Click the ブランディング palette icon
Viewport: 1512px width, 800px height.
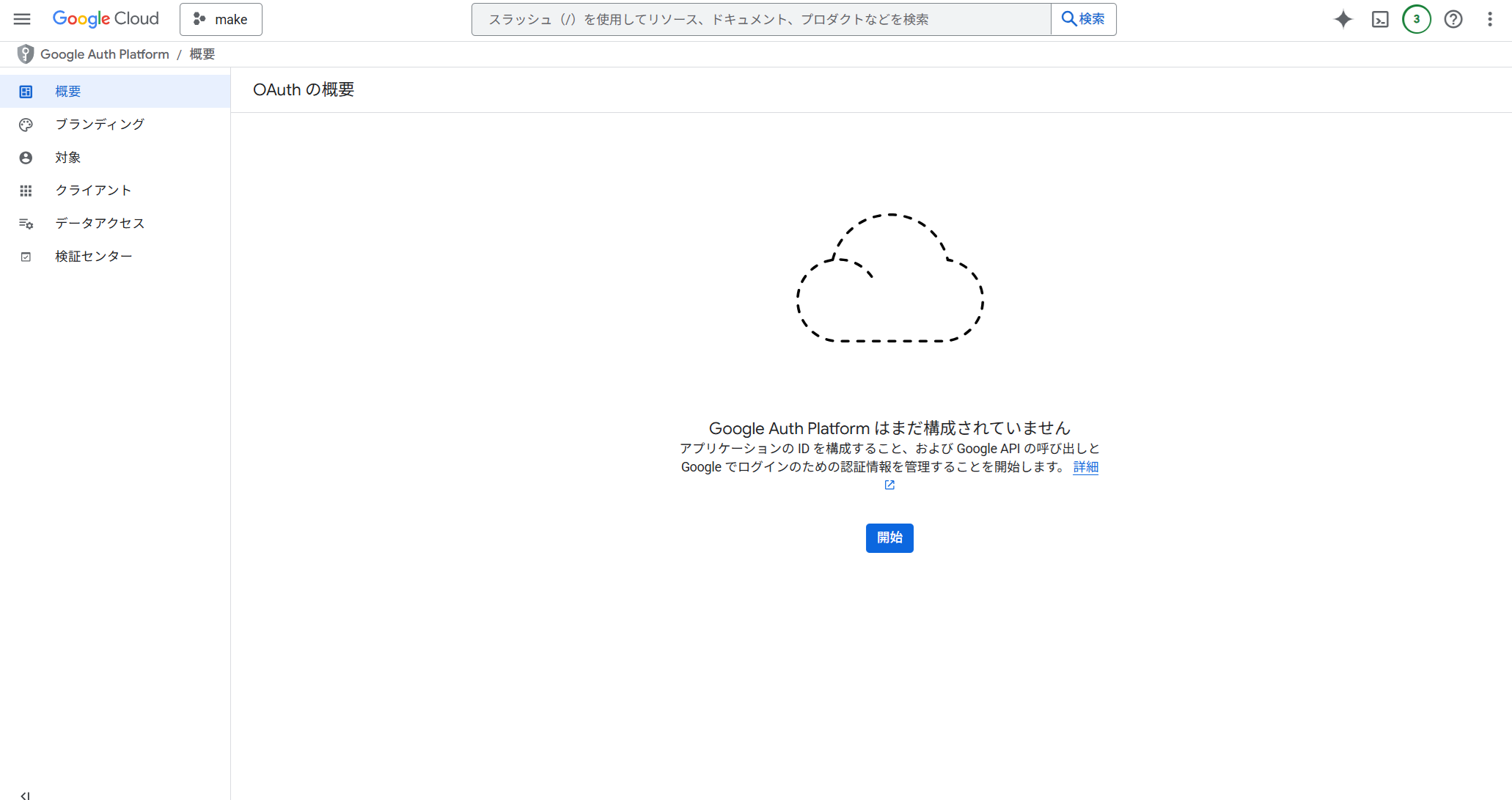[26, 125]
